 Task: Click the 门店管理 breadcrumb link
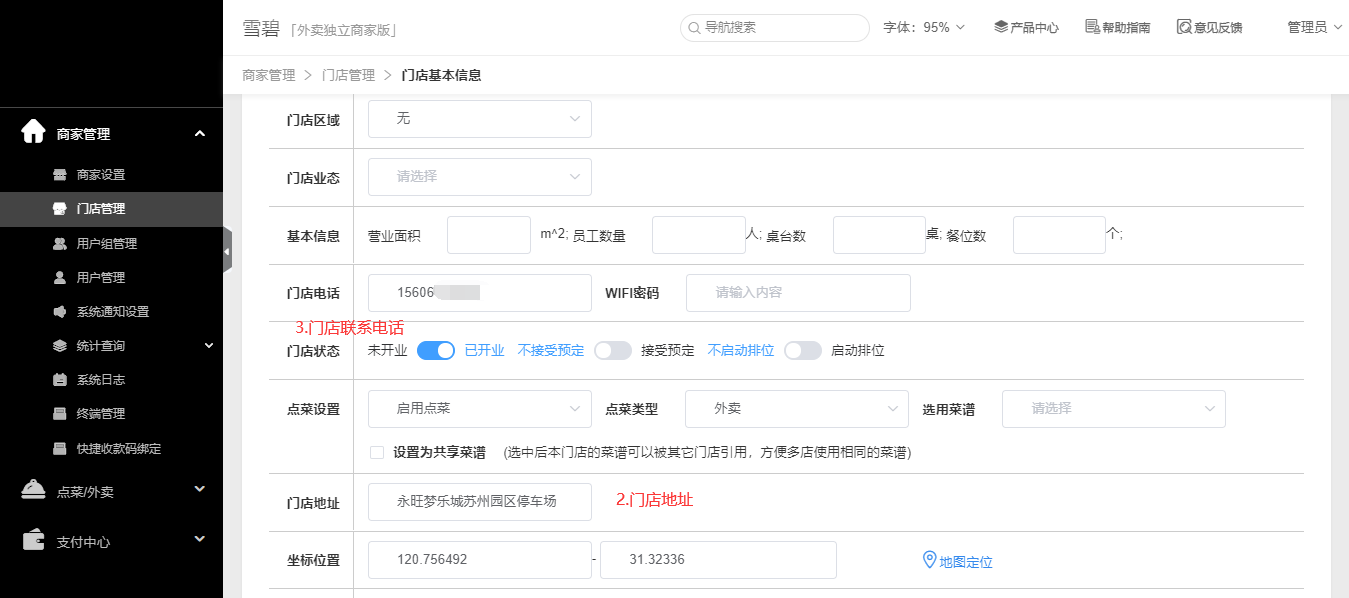pos(348,75)
